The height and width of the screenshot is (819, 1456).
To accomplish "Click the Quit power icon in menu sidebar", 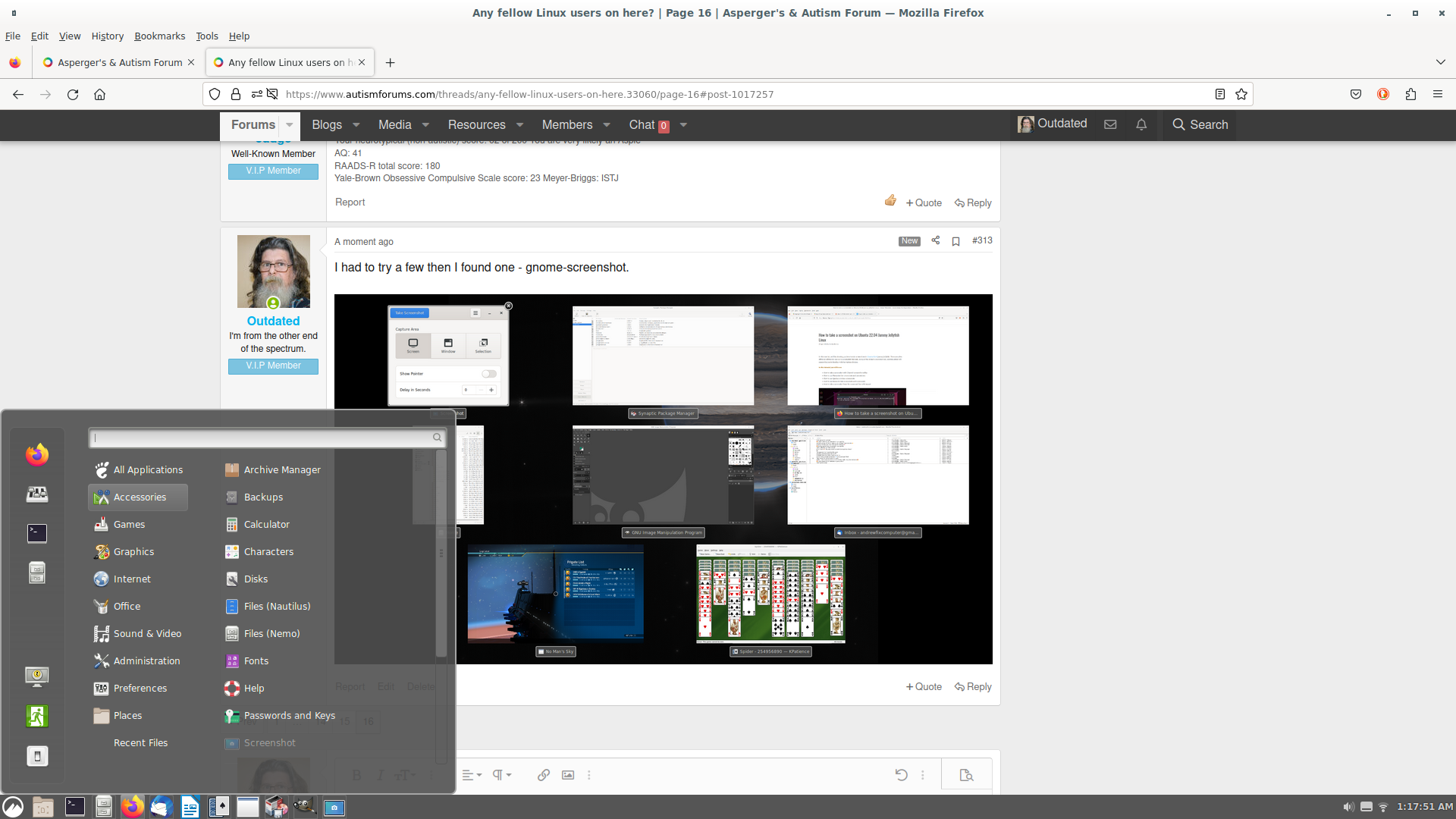I will pyautogui.click(x=36, y=756).
